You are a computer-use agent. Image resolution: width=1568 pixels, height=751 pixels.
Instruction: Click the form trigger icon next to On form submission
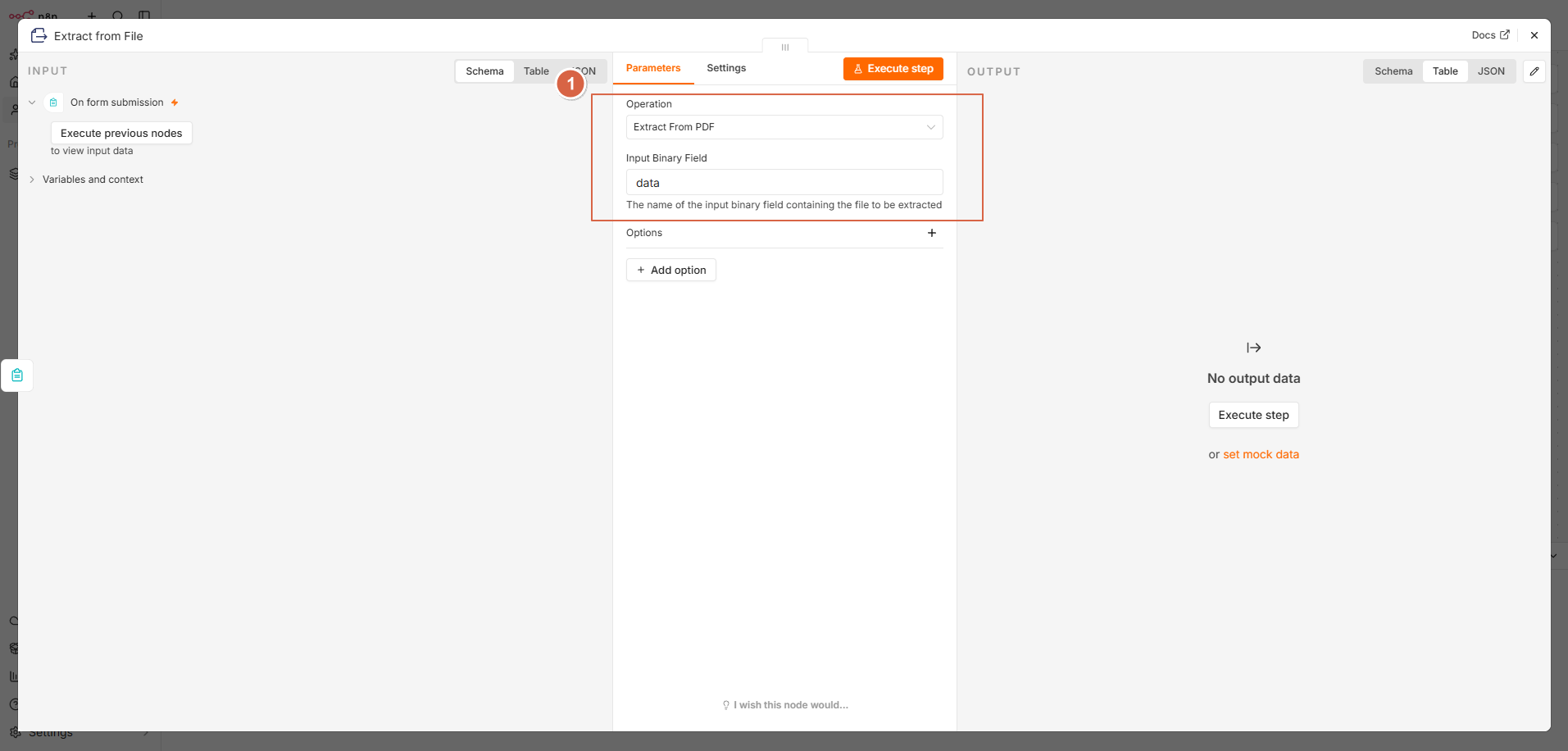(x=53, y=102)
